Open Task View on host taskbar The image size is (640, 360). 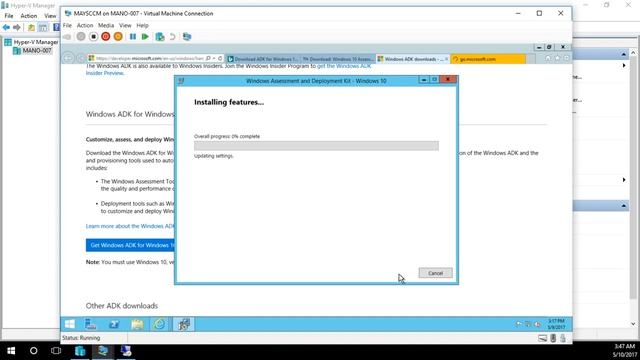click(56, 351)
